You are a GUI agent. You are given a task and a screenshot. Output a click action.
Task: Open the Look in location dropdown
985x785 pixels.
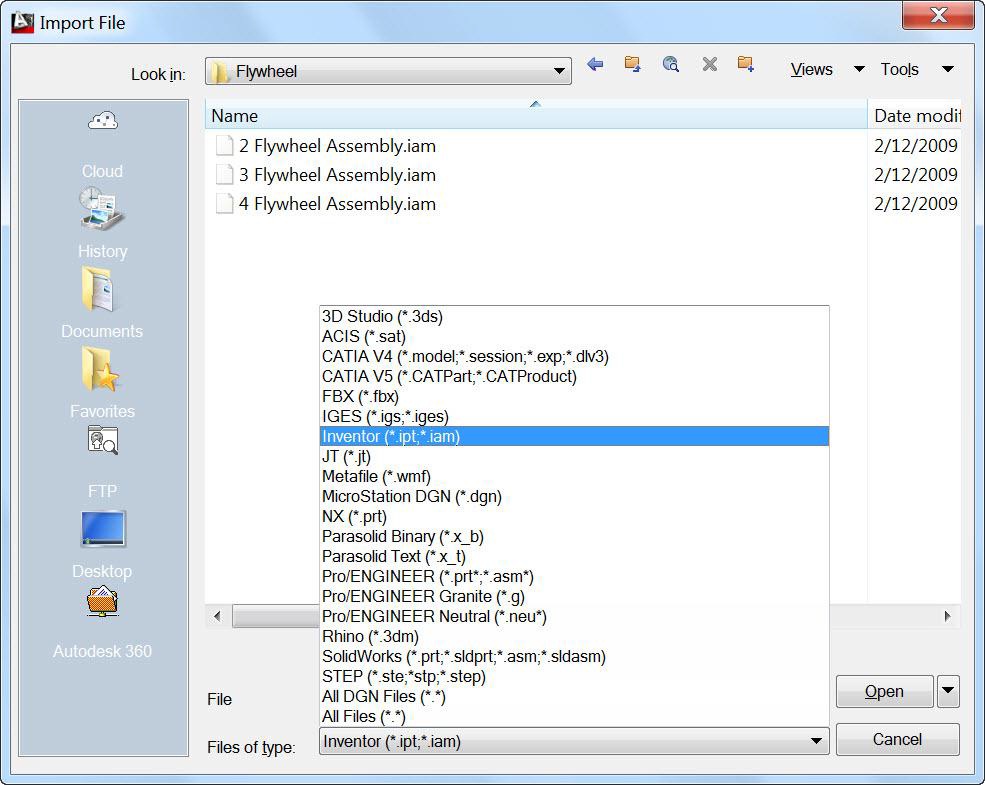tap(559, 71)
